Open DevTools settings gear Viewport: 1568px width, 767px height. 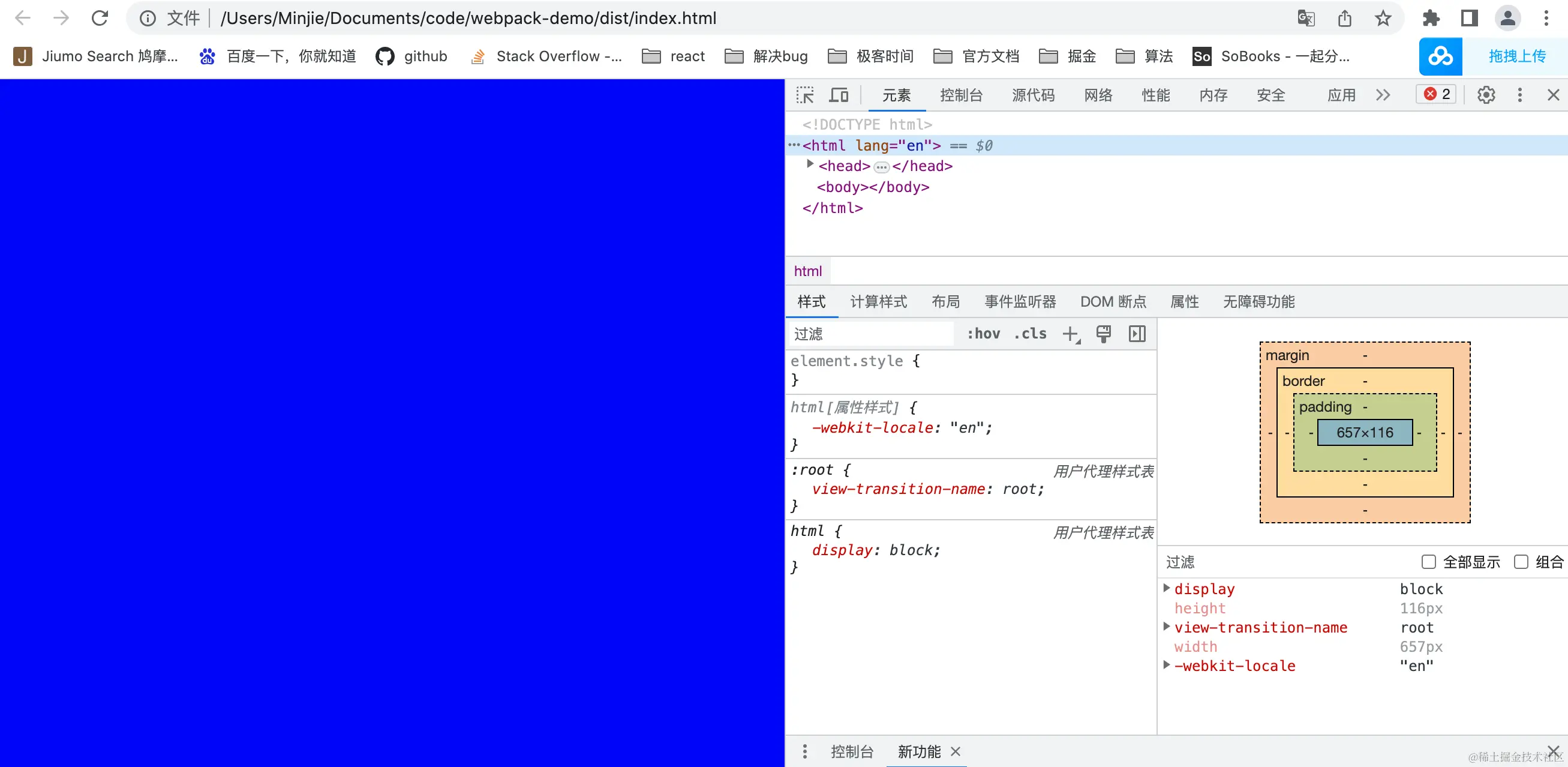click(x=1486, y=95)
